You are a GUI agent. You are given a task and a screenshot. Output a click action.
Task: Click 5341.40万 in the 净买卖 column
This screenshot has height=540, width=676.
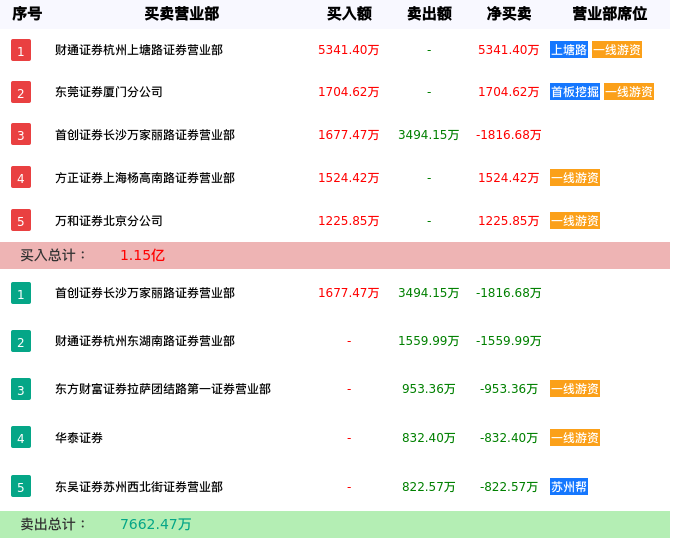tap(509, 50)
